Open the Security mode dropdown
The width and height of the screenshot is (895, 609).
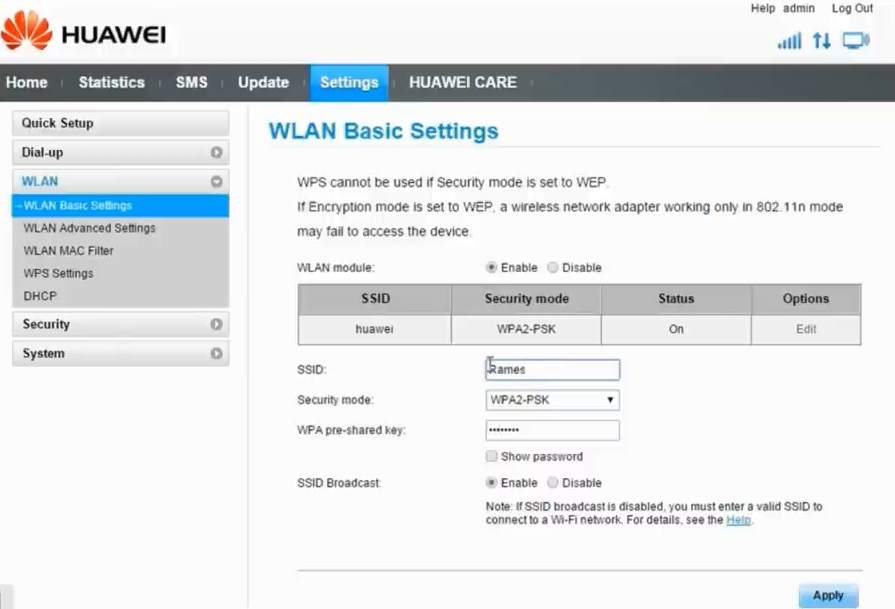552,400
